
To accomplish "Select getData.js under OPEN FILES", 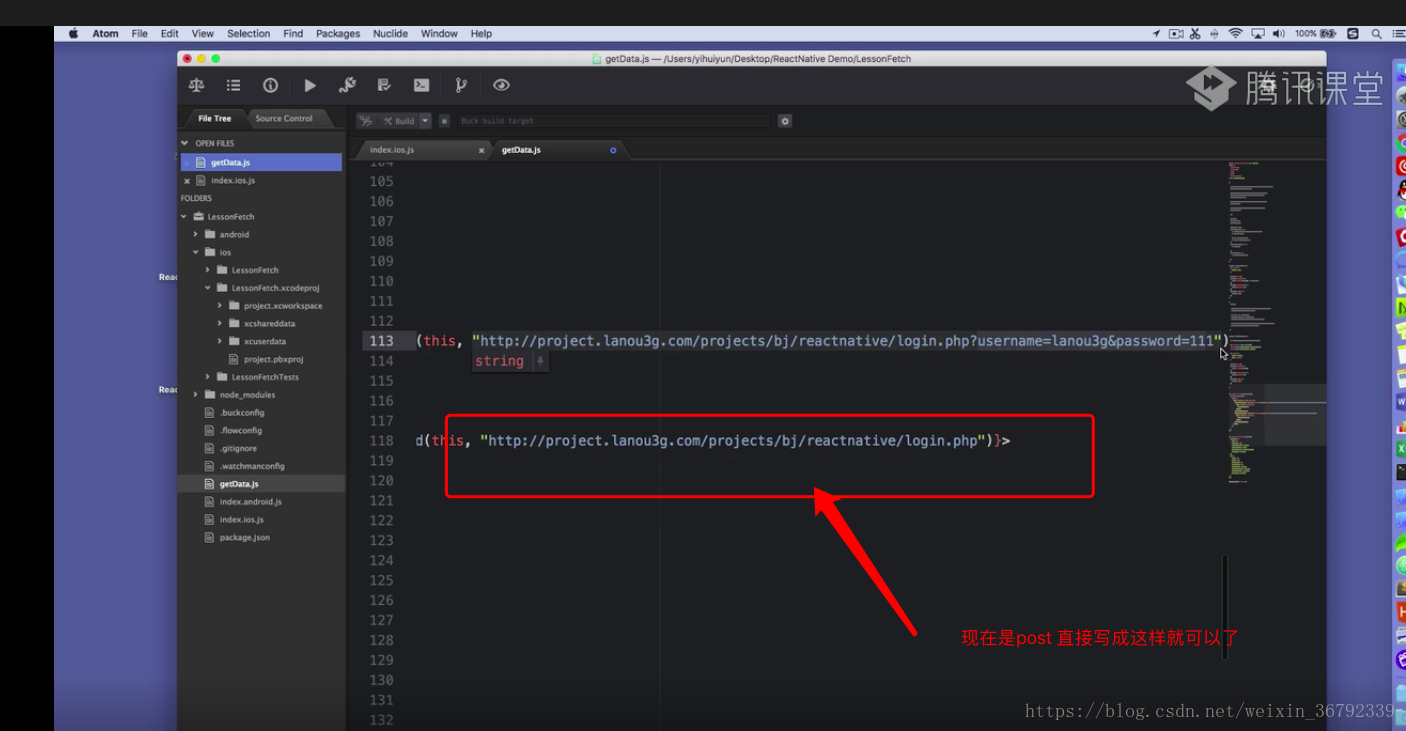I will tap(261, 162).
